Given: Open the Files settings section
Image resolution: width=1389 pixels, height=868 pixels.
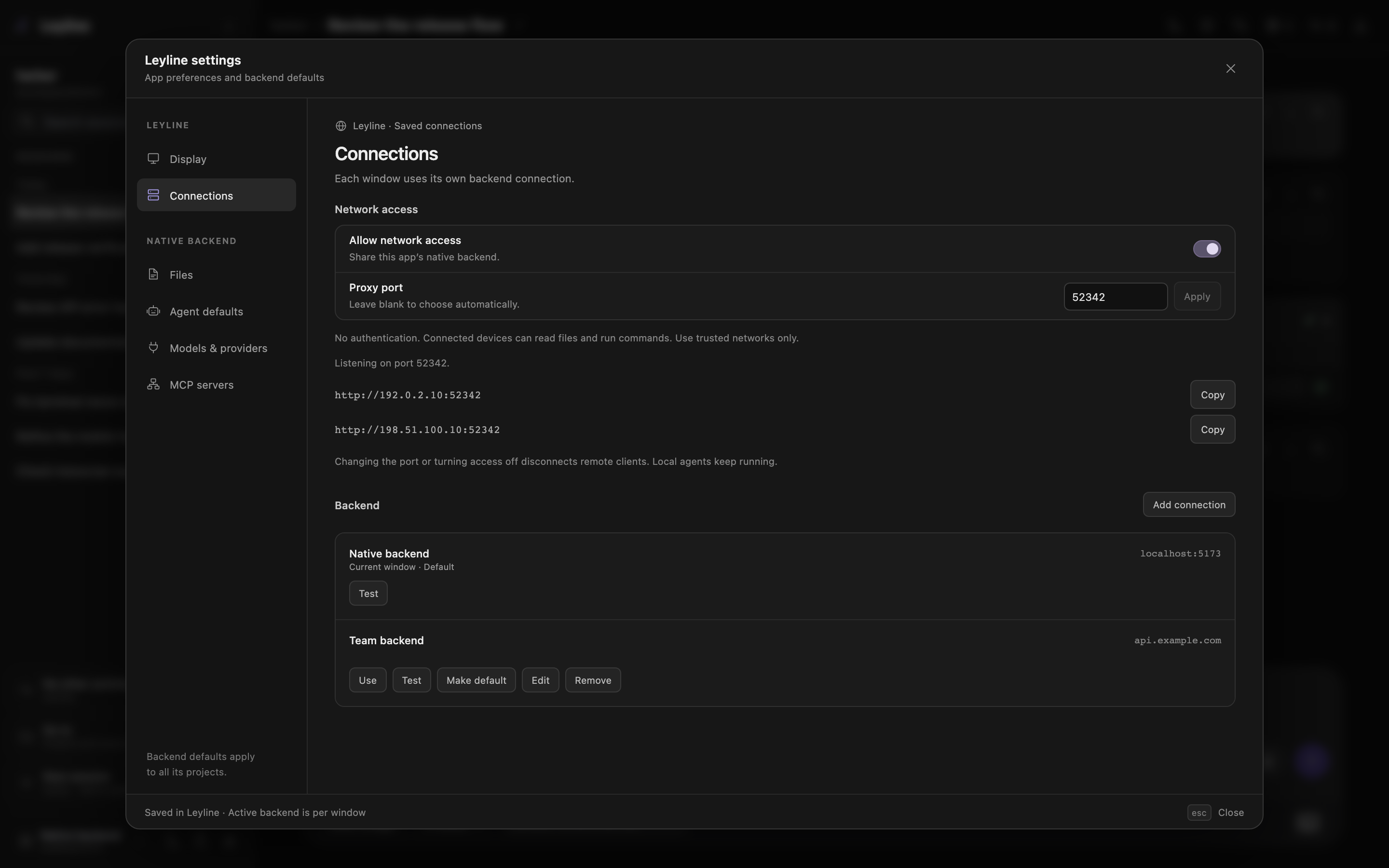Looking at the screenshot, I should 217,274.
